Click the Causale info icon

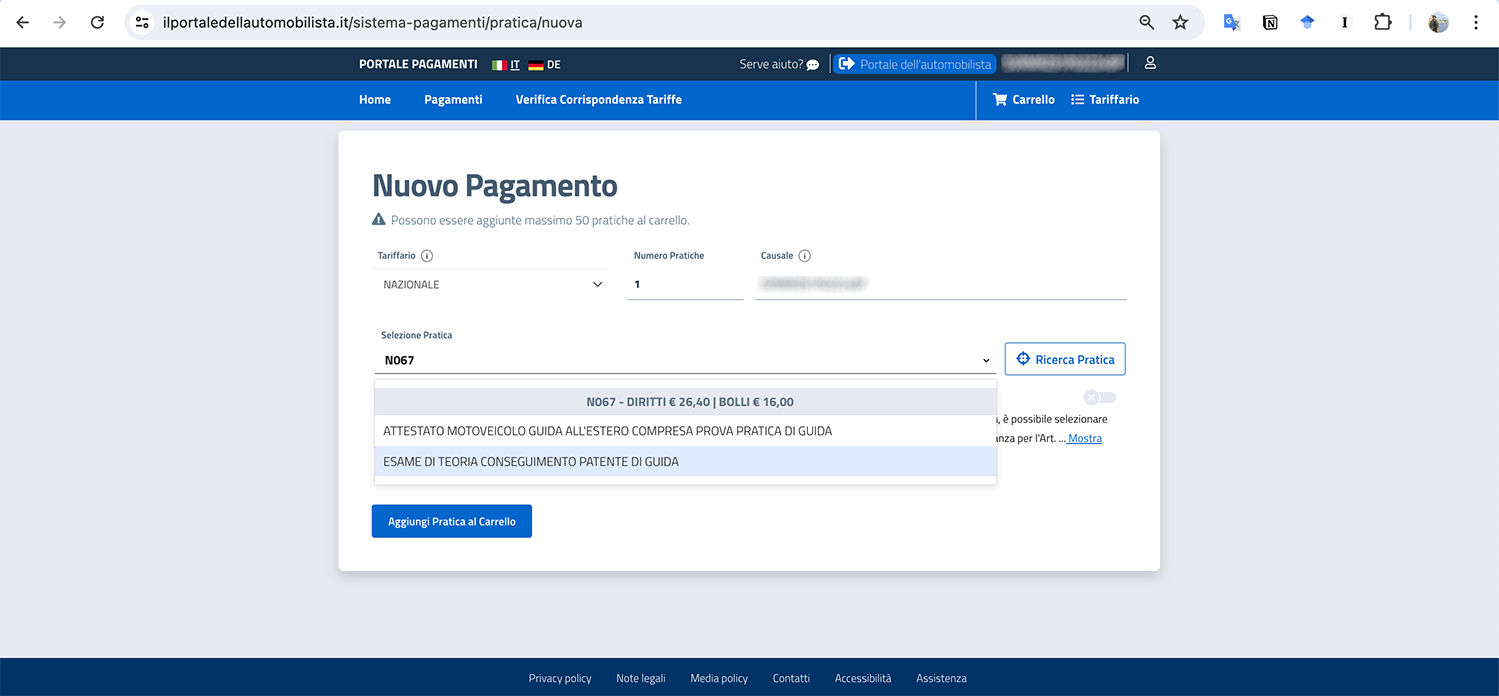tap(804, 256)
